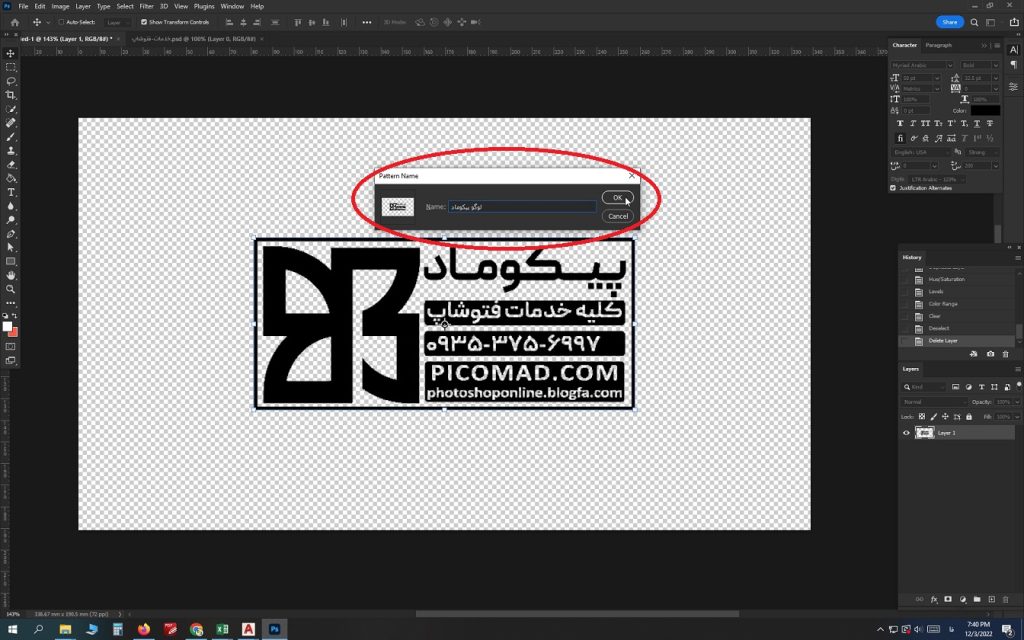
Task: Open the File menu
Action: point(24,6)
